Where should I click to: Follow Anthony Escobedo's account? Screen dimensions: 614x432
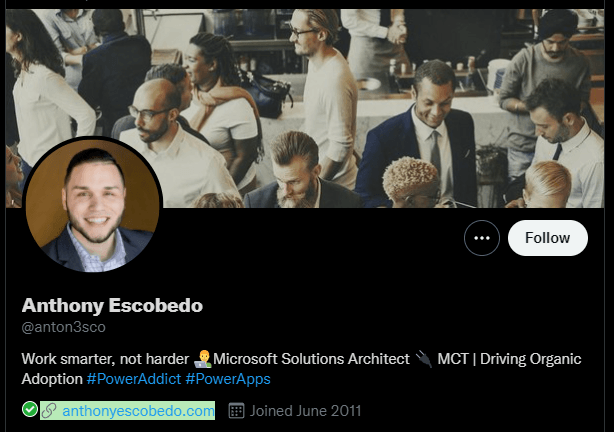pyautogui.click(x=547, y=238)
